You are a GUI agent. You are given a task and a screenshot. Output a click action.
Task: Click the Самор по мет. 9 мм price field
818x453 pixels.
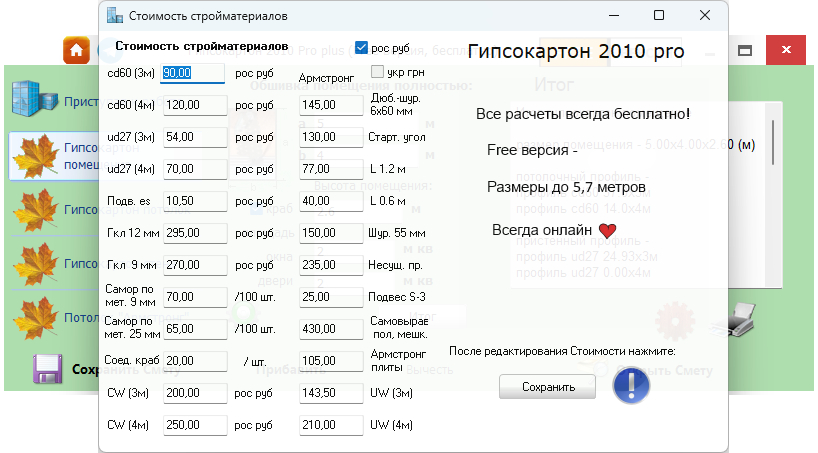(x=195, y=297)
